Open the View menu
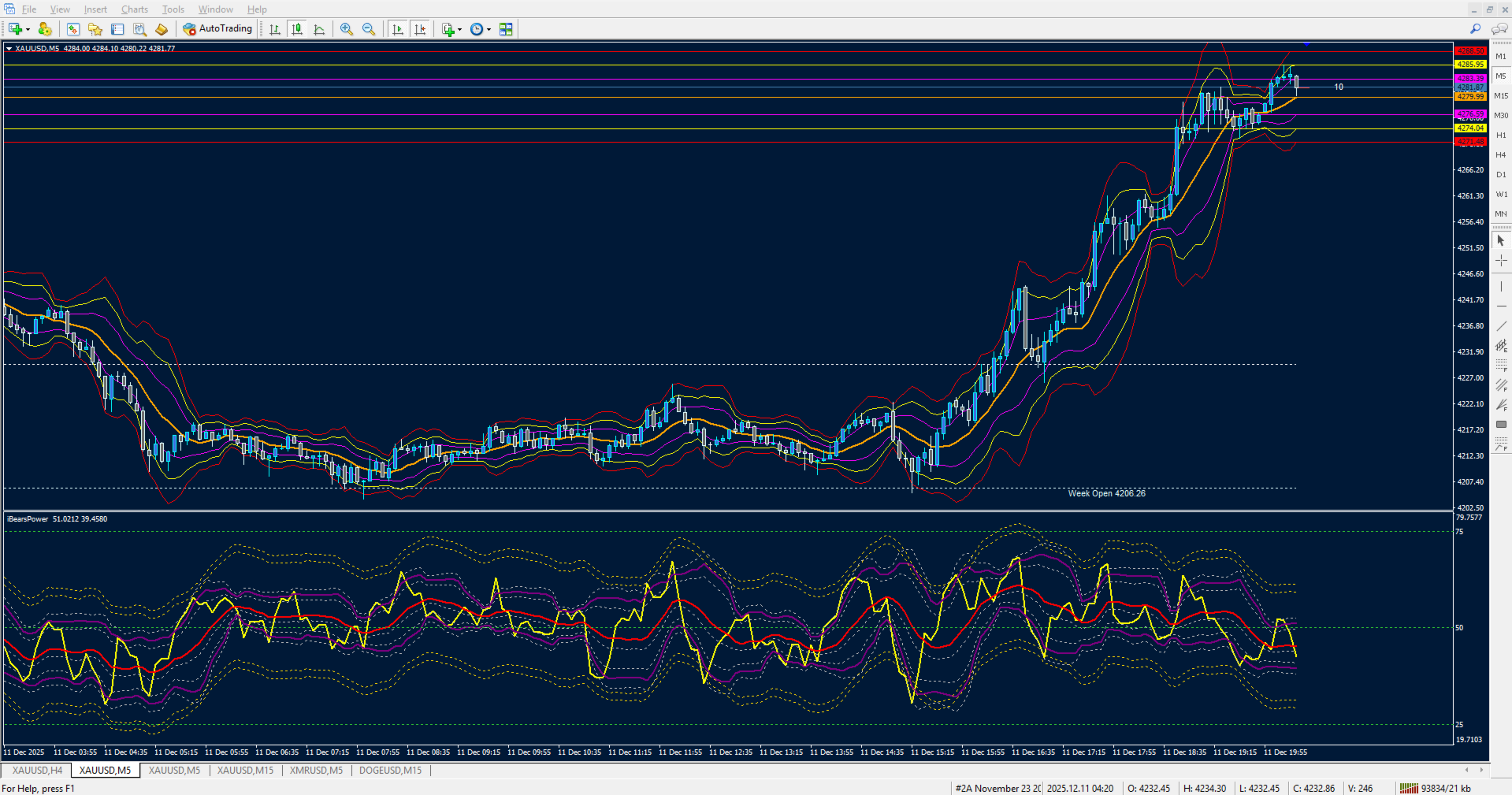Viewport: 1512px width, 795px height. pos(60,9)
